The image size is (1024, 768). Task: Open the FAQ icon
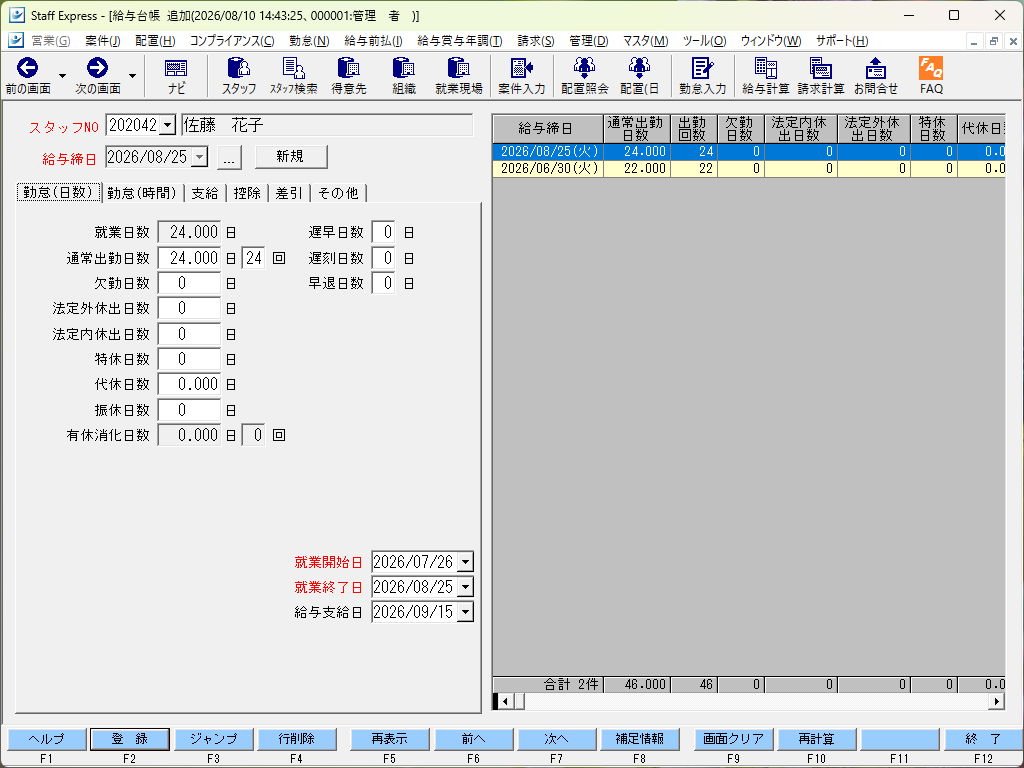[931, 76]
